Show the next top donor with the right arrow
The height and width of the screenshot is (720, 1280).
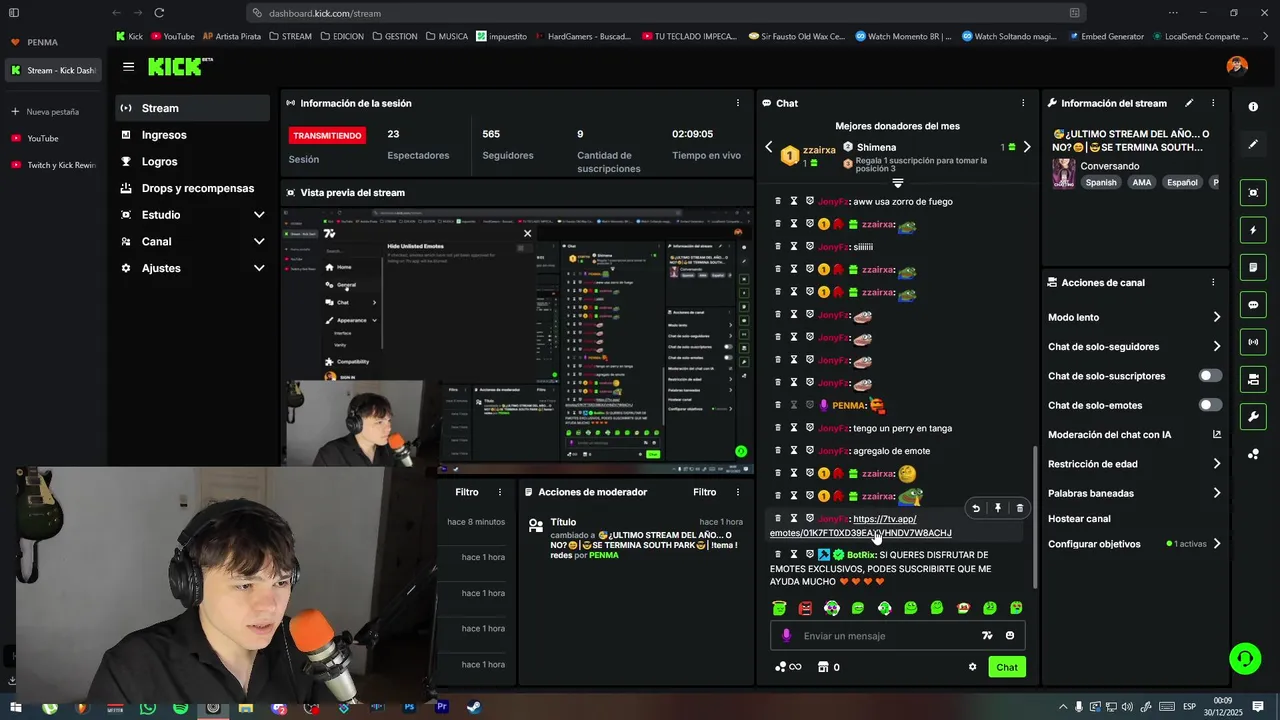pyautogui.click(x=1026, y=147)
